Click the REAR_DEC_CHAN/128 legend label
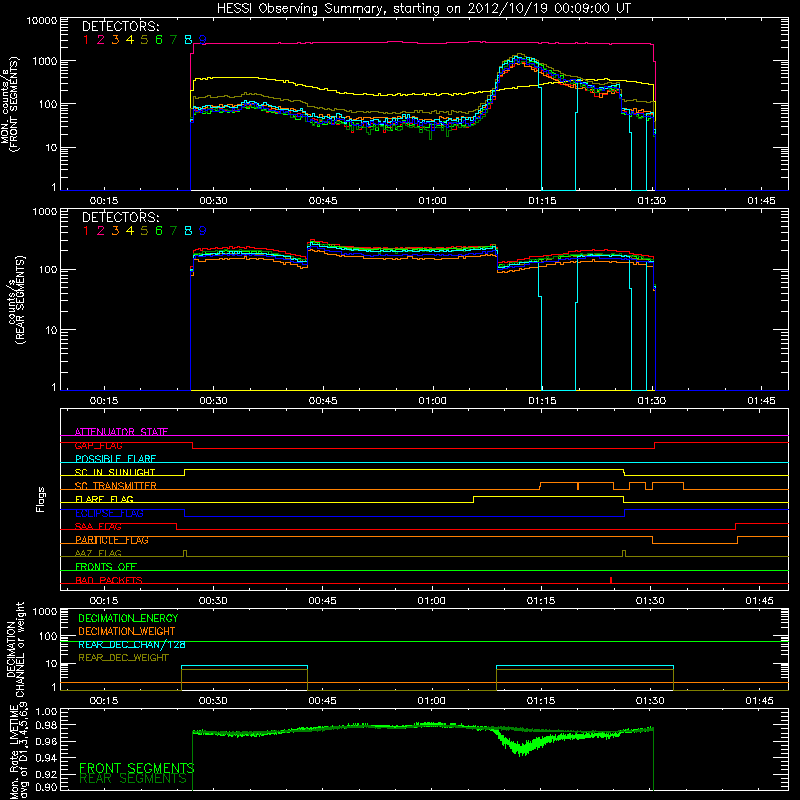This screenshot has width=800, height=800. [132, 645]
